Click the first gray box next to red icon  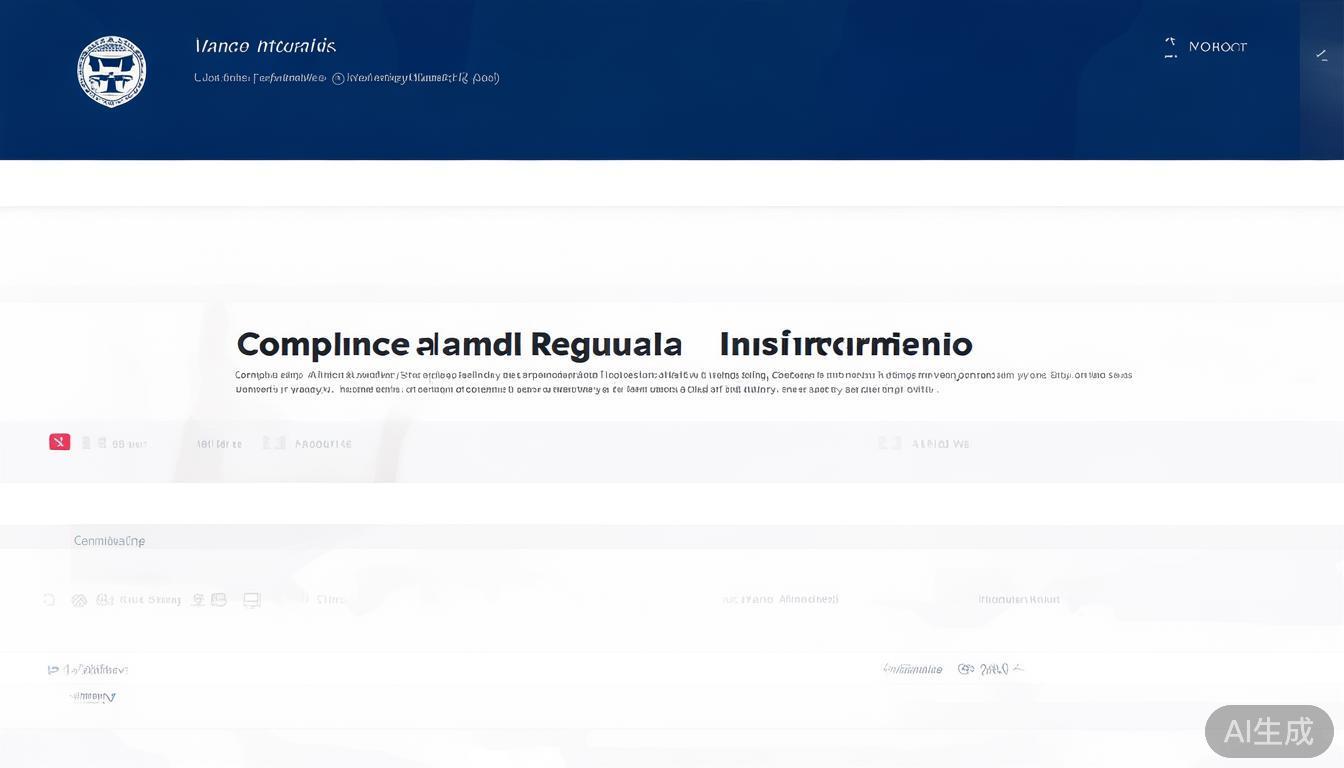[87, 443]
